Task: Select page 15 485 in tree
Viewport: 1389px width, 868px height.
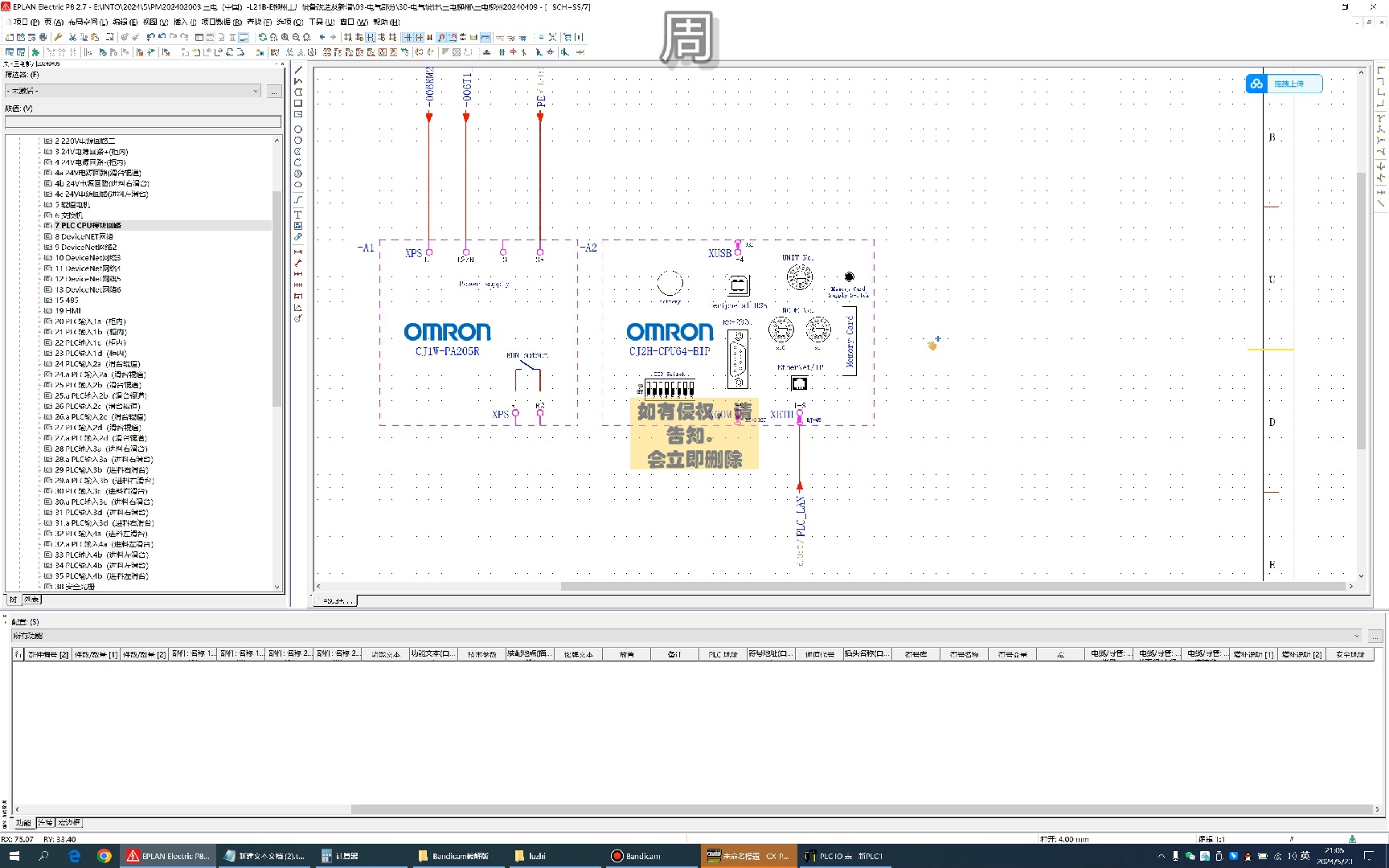Action: tap(67, 301)
